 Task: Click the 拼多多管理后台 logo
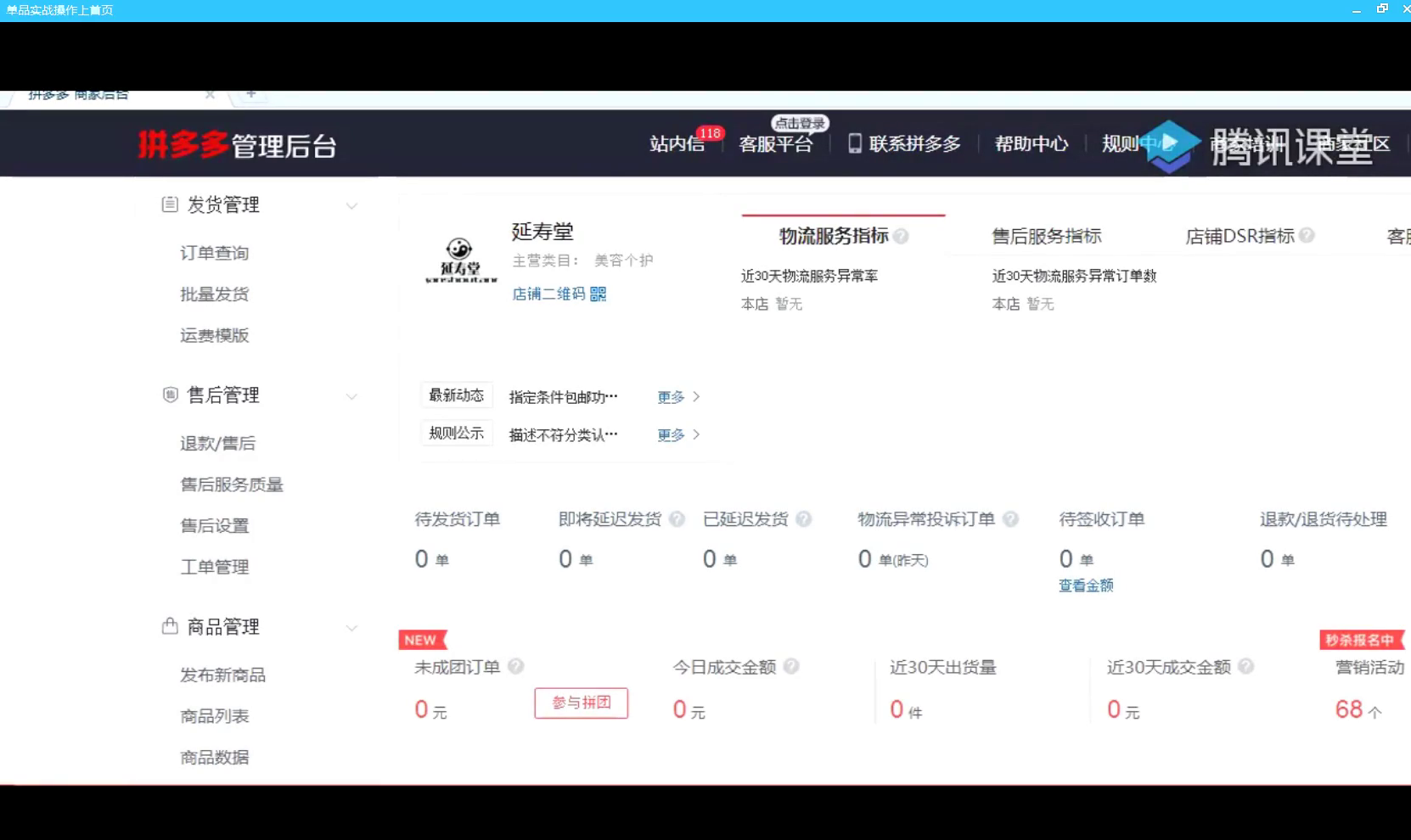[x=238, y=145]
